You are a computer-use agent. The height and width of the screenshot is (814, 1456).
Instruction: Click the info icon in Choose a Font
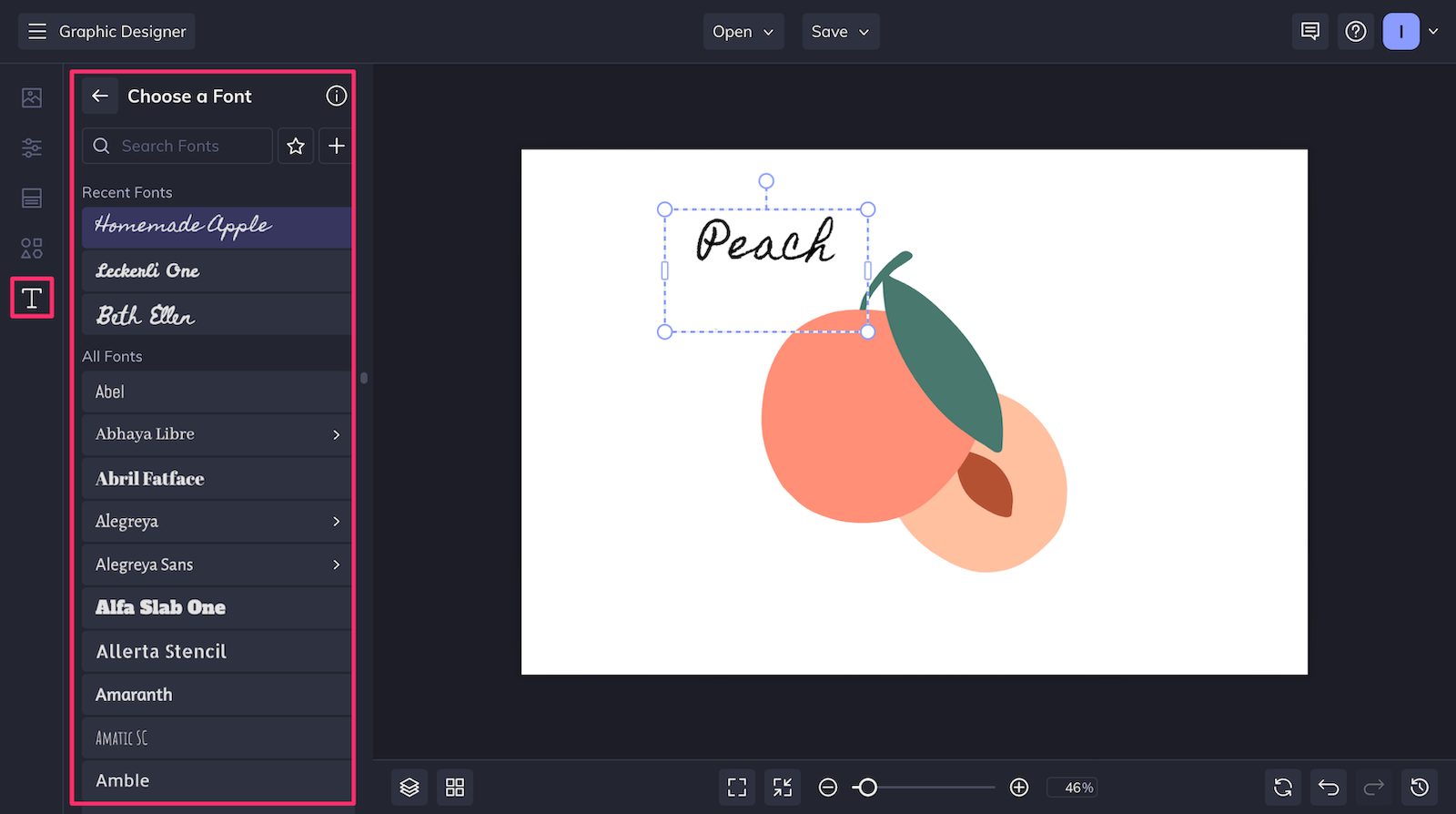click(337, 96)
